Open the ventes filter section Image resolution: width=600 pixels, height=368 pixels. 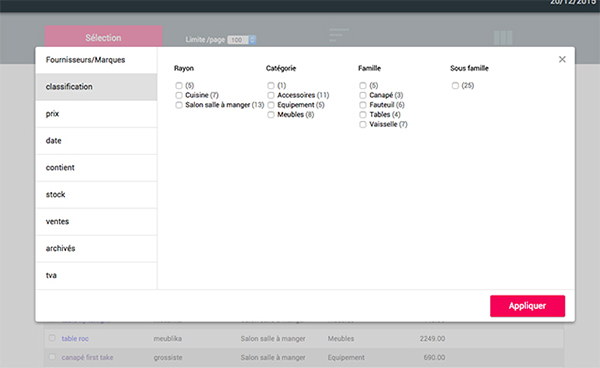[x=96, y=221]
